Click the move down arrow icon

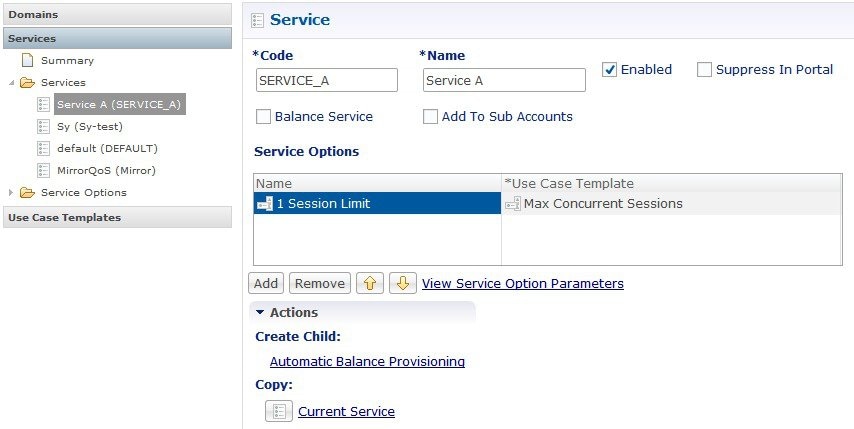click(402, 283)
